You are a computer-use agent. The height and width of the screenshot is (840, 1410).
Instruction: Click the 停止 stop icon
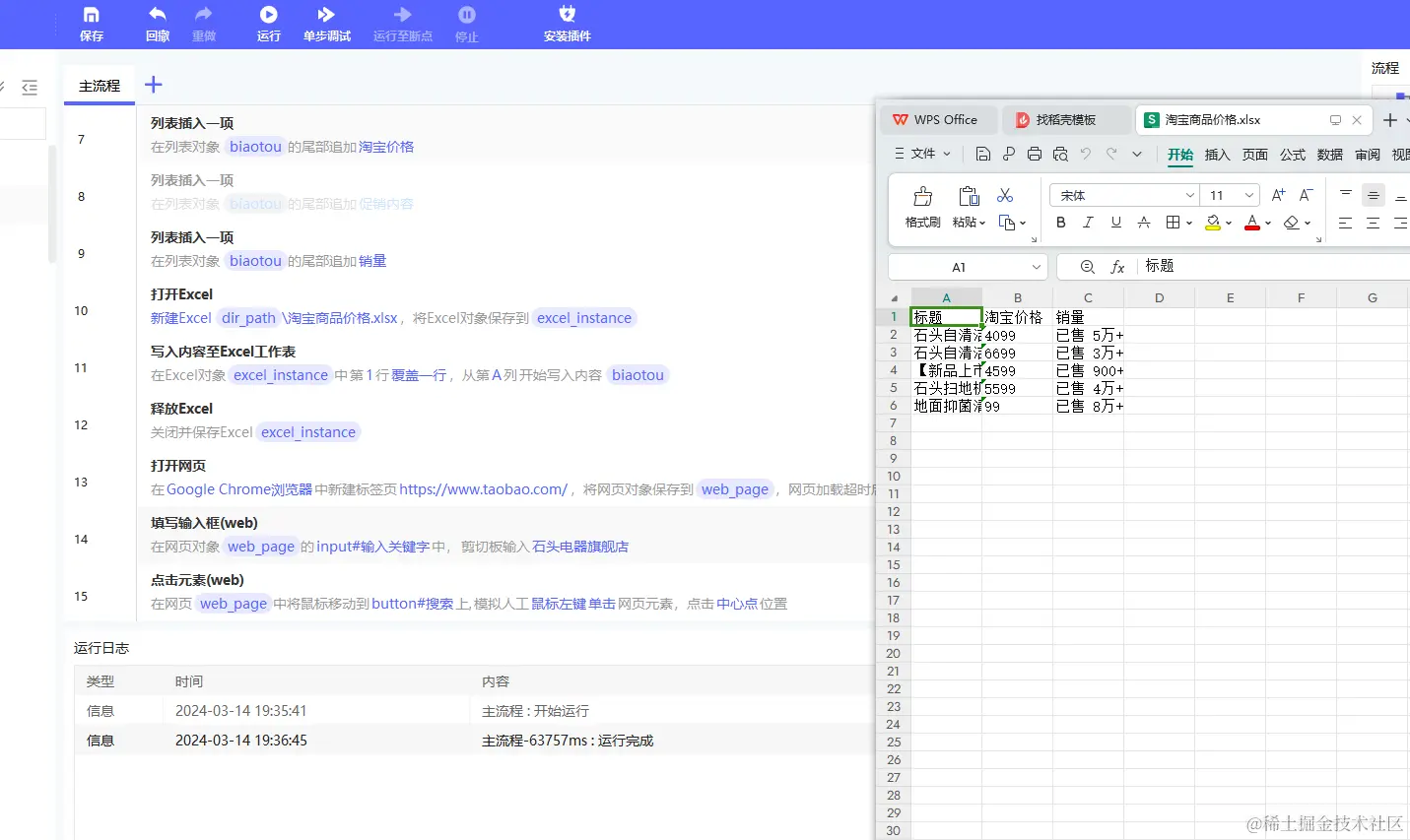467,15
